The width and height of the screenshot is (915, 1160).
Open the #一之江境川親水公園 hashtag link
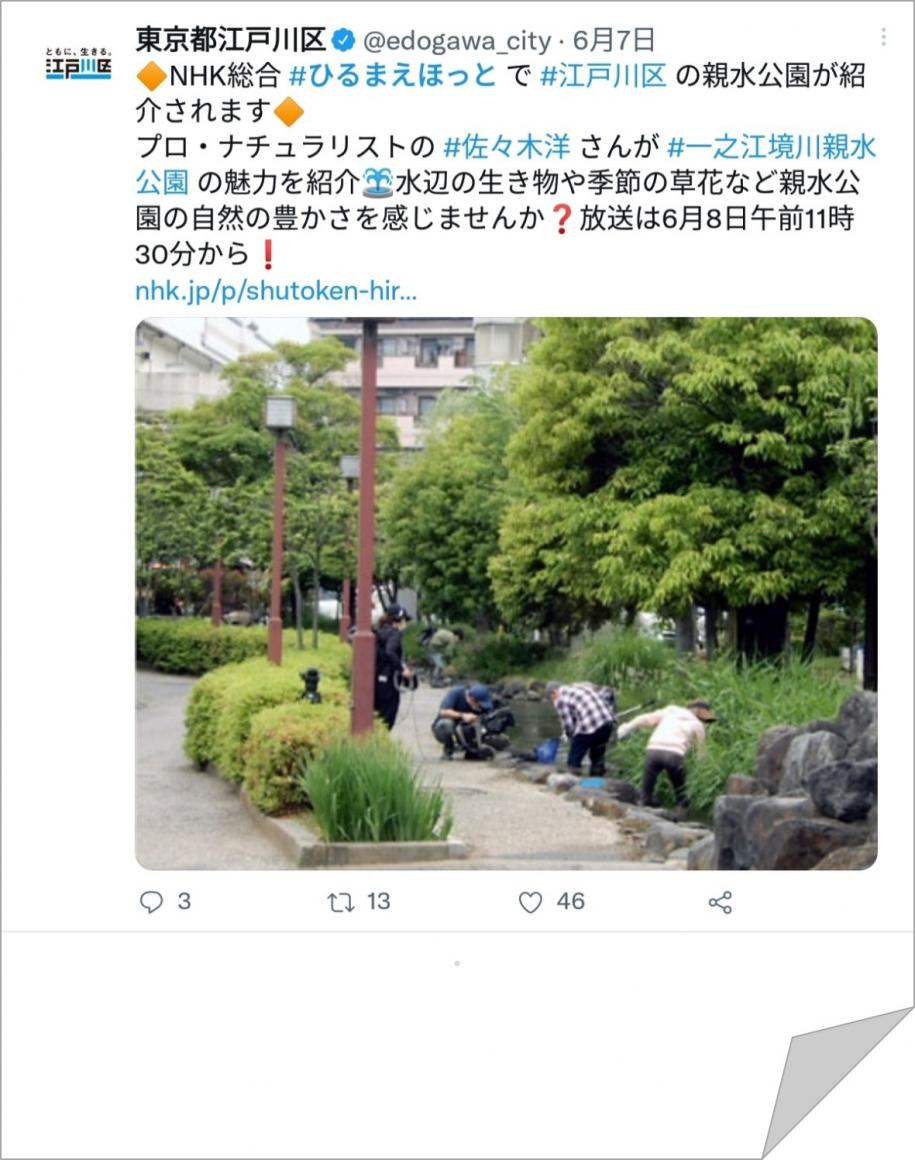coord(506,165)
